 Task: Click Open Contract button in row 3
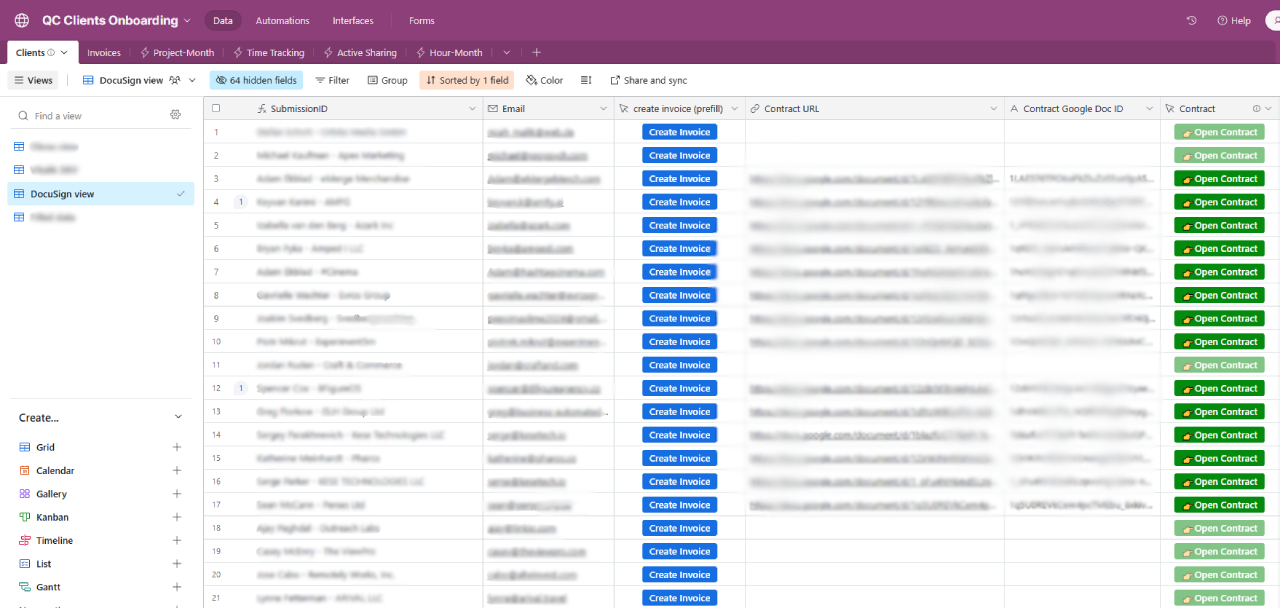[x=1219, y=179]
